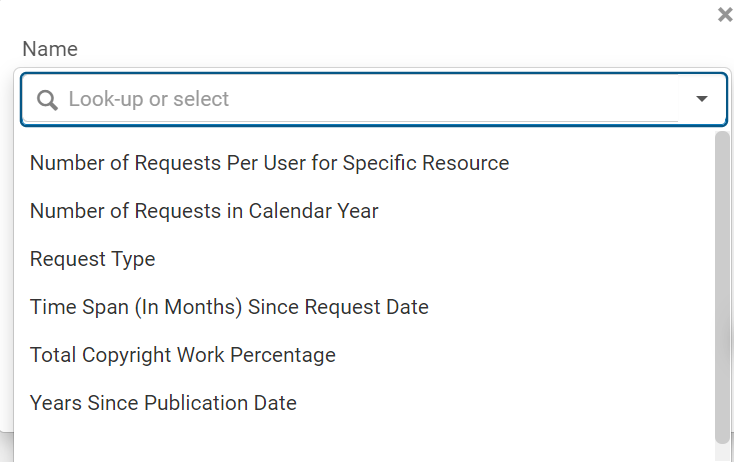
Task: Click the In Months time span entry
Action: point(229,307)
